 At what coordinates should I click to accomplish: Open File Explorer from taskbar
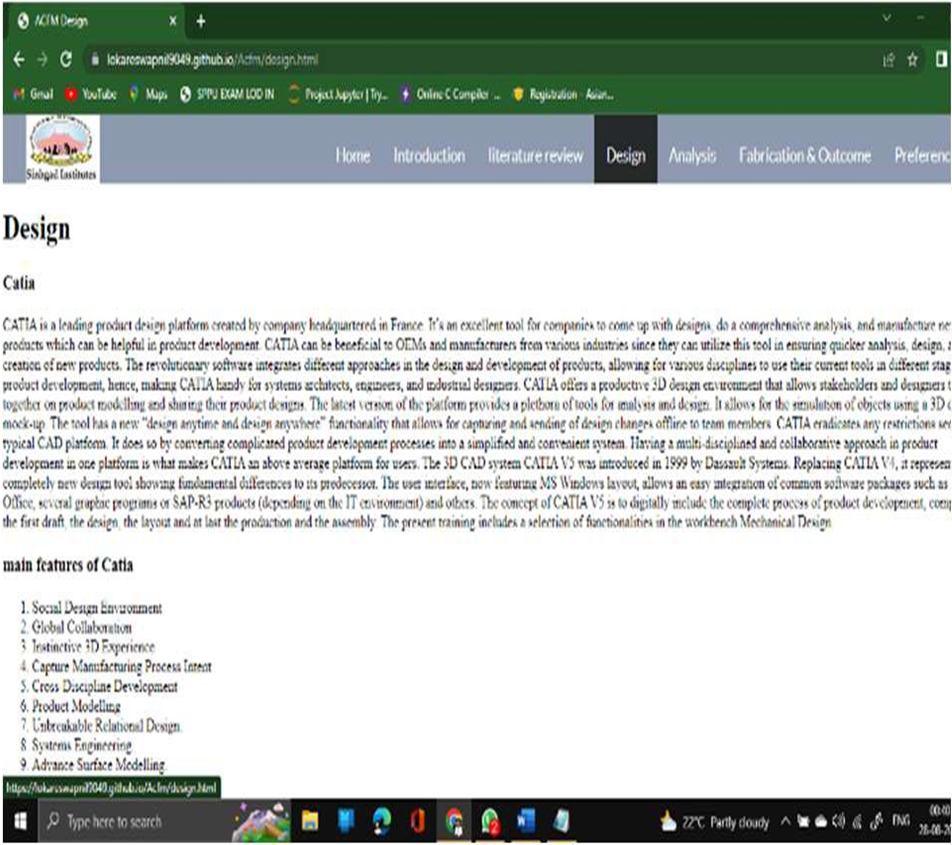(310, 822)
